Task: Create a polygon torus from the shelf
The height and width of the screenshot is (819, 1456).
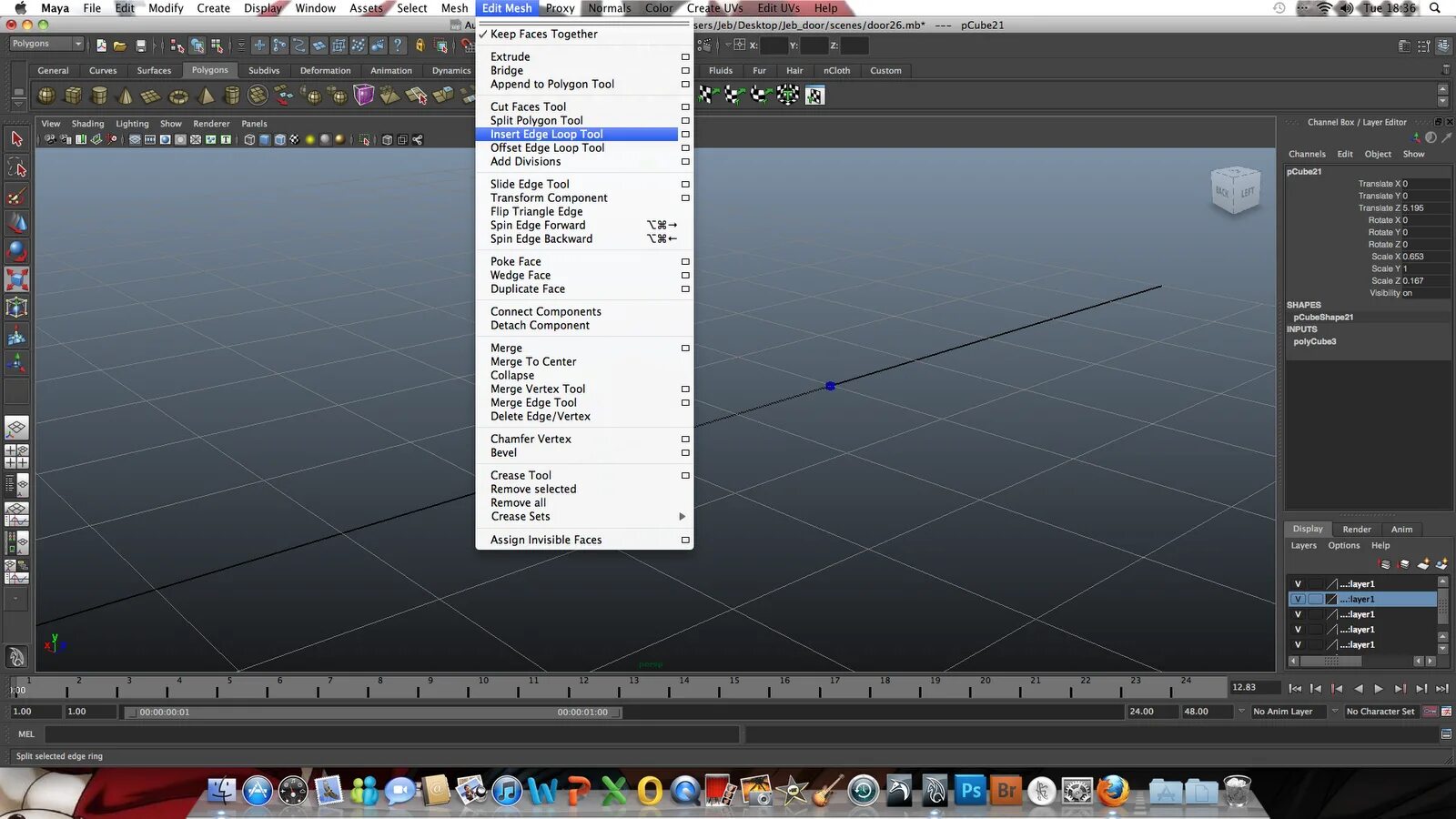Action: pos(178,95)
